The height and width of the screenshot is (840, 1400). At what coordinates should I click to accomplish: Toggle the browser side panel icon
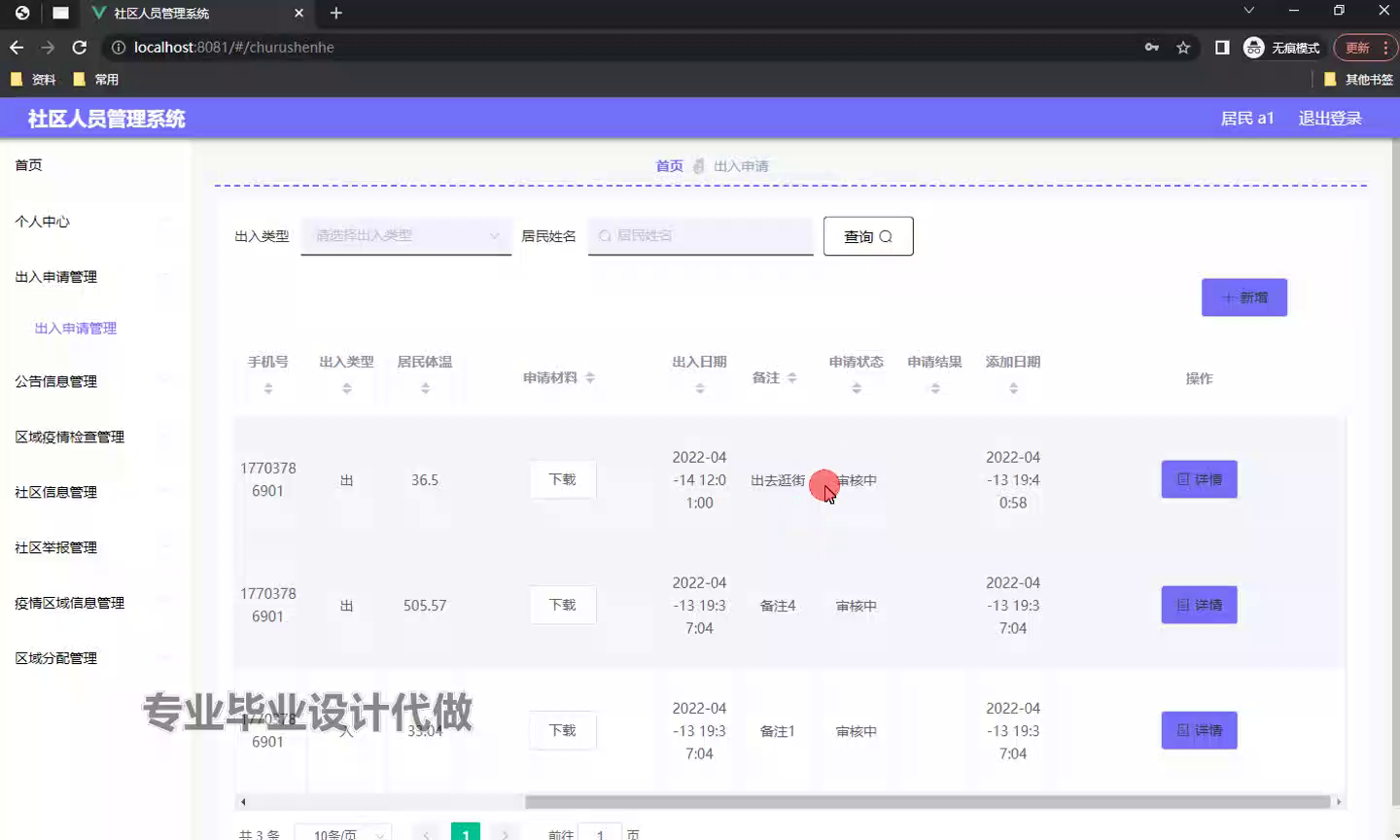(x=1222, y=47)
